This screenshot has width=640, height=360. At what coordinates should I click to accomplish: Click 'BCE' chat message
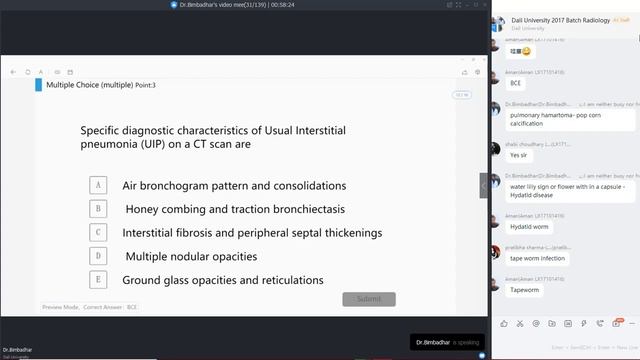click(516, 83)
